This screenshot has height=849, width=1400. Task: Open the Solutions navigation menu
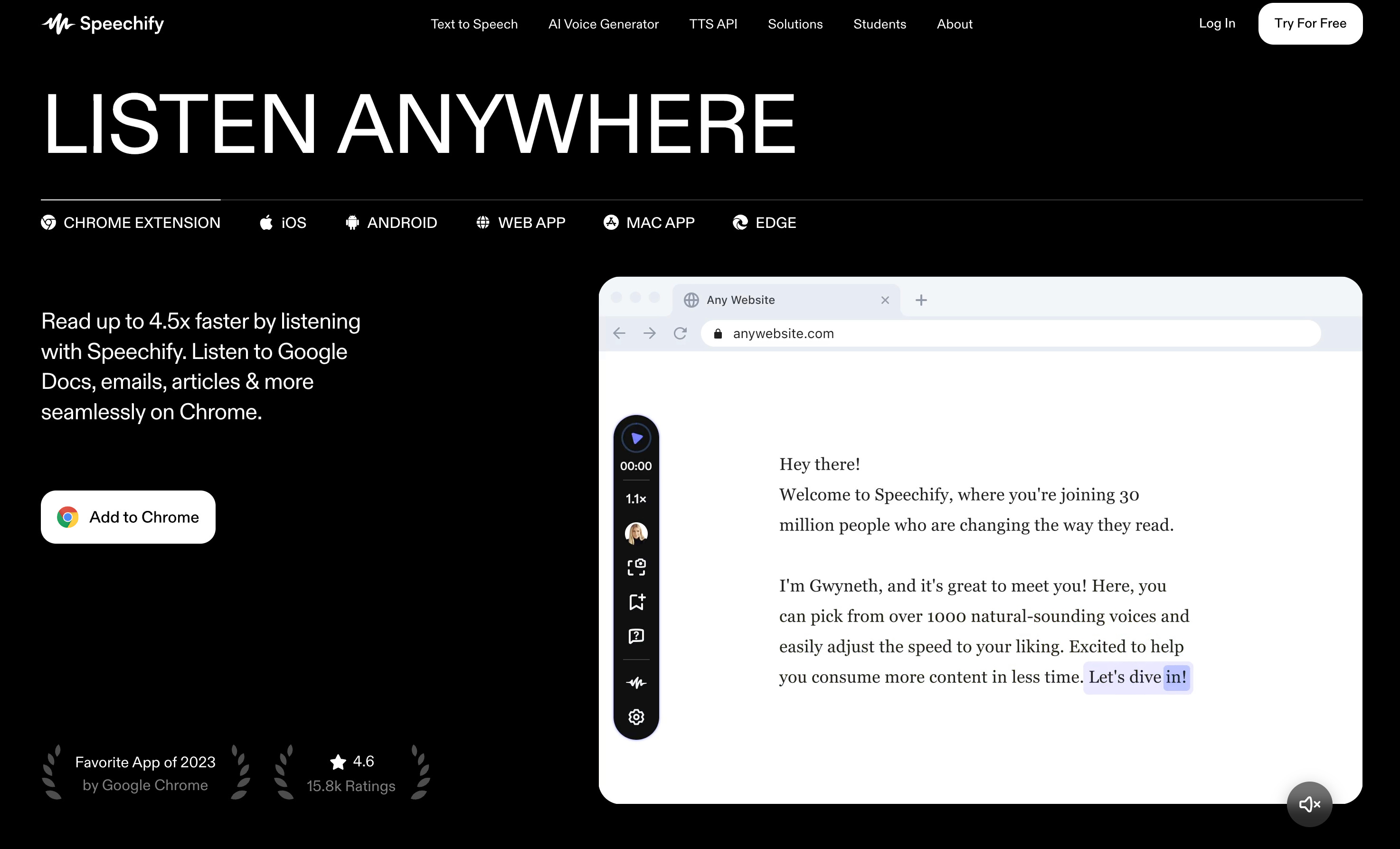point(795,24)
